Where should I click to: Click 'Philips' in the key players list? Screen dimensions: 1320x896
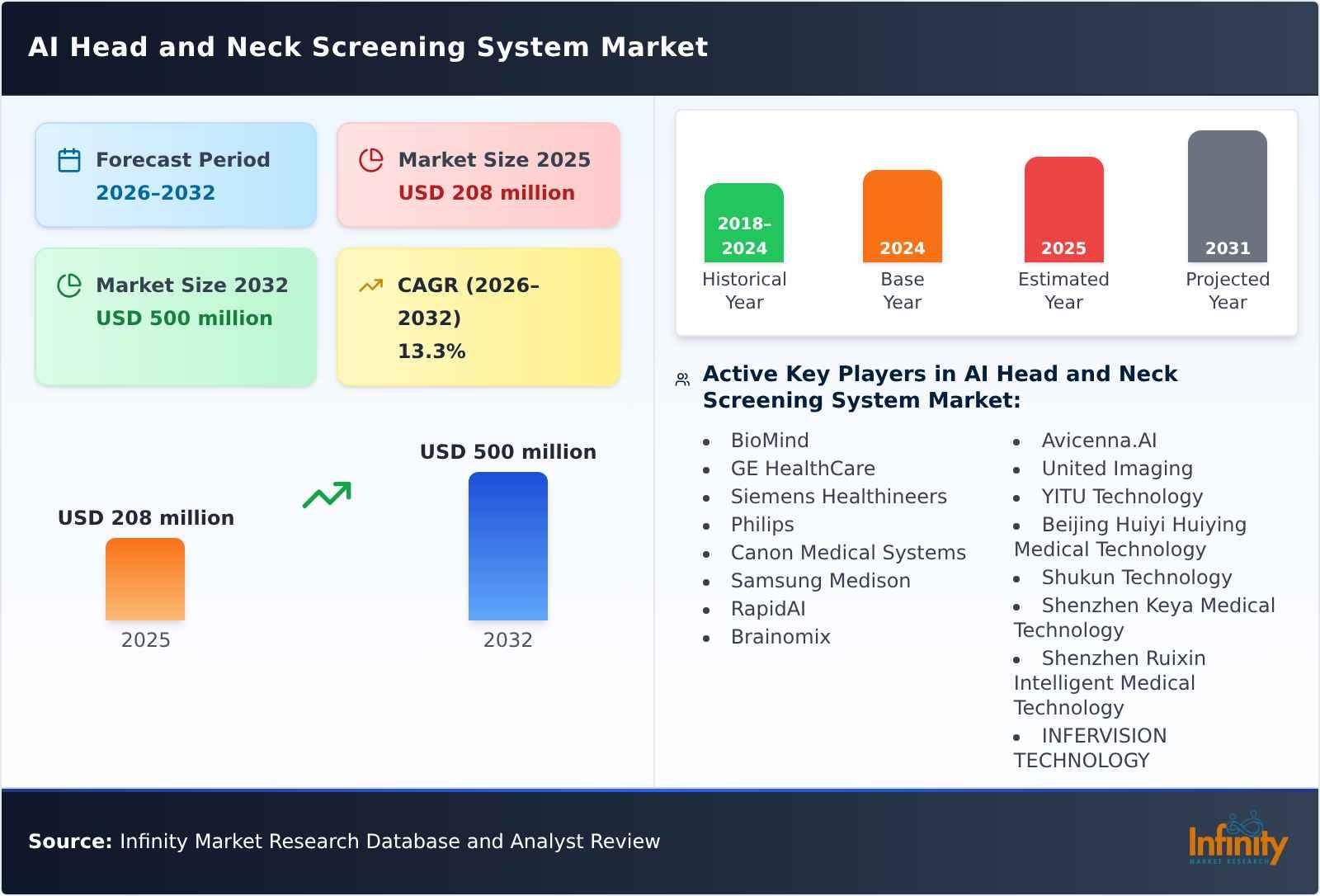762,525
